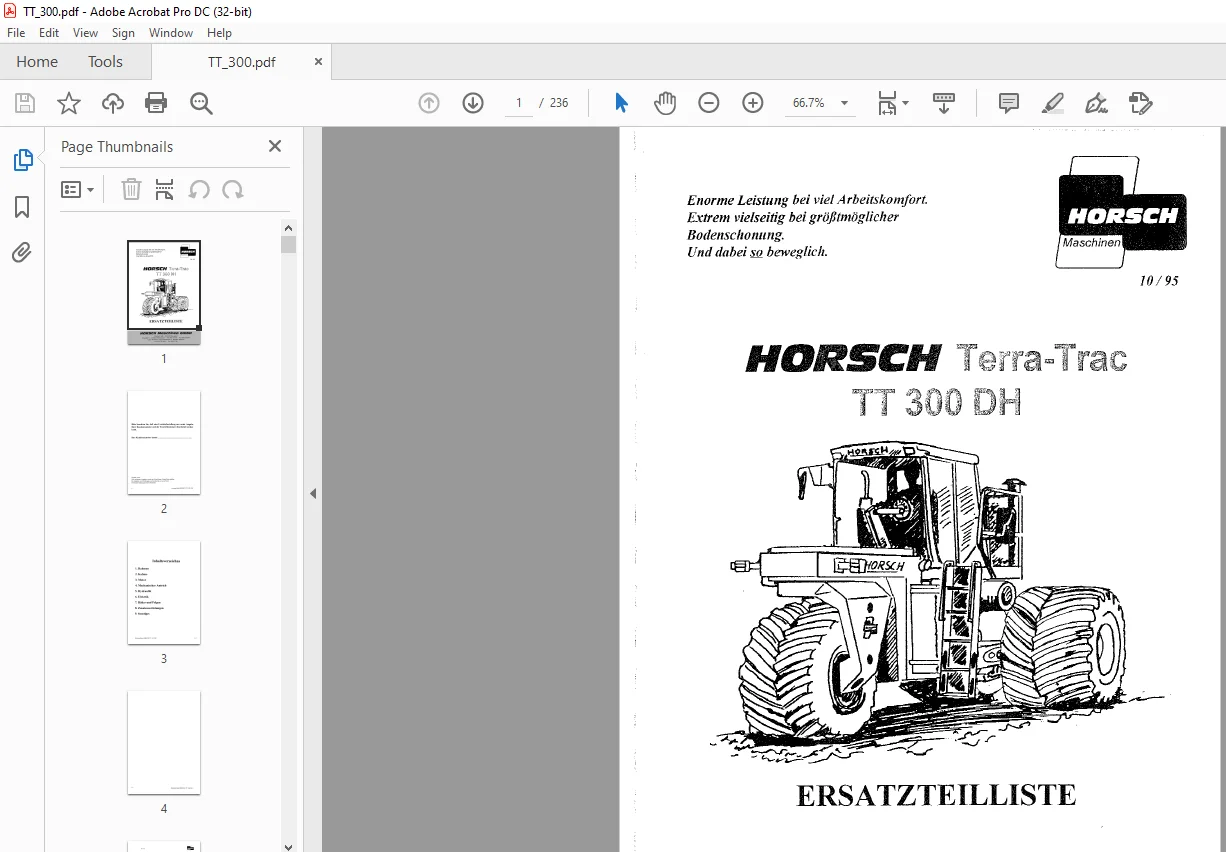
Task: Add a sticky note comment
Action: (1009, 103)
